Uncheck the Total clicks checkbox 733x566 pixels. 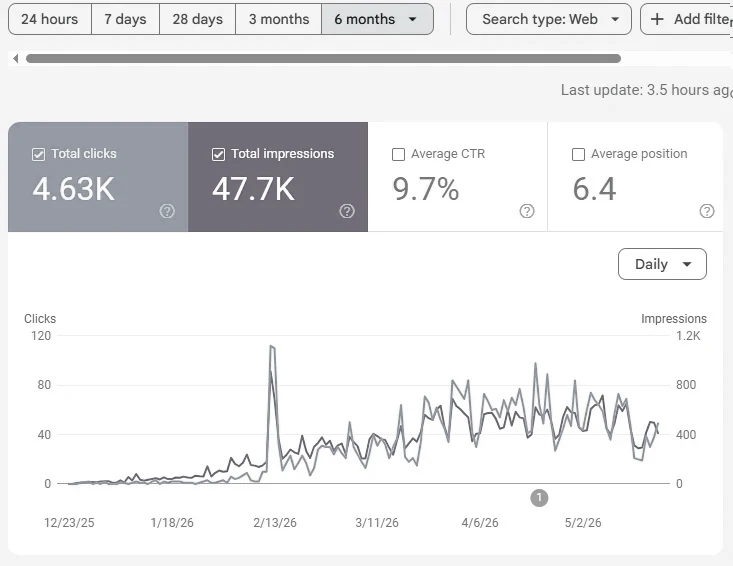click(x=38, y=154)
